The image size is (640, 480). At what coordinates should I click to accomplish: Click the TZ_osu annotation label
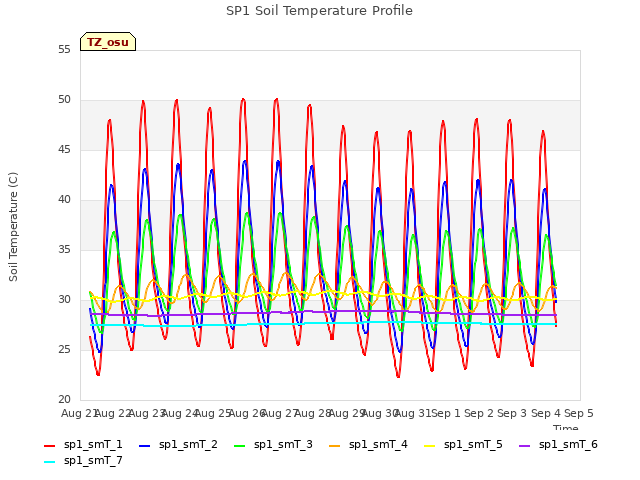108,42
